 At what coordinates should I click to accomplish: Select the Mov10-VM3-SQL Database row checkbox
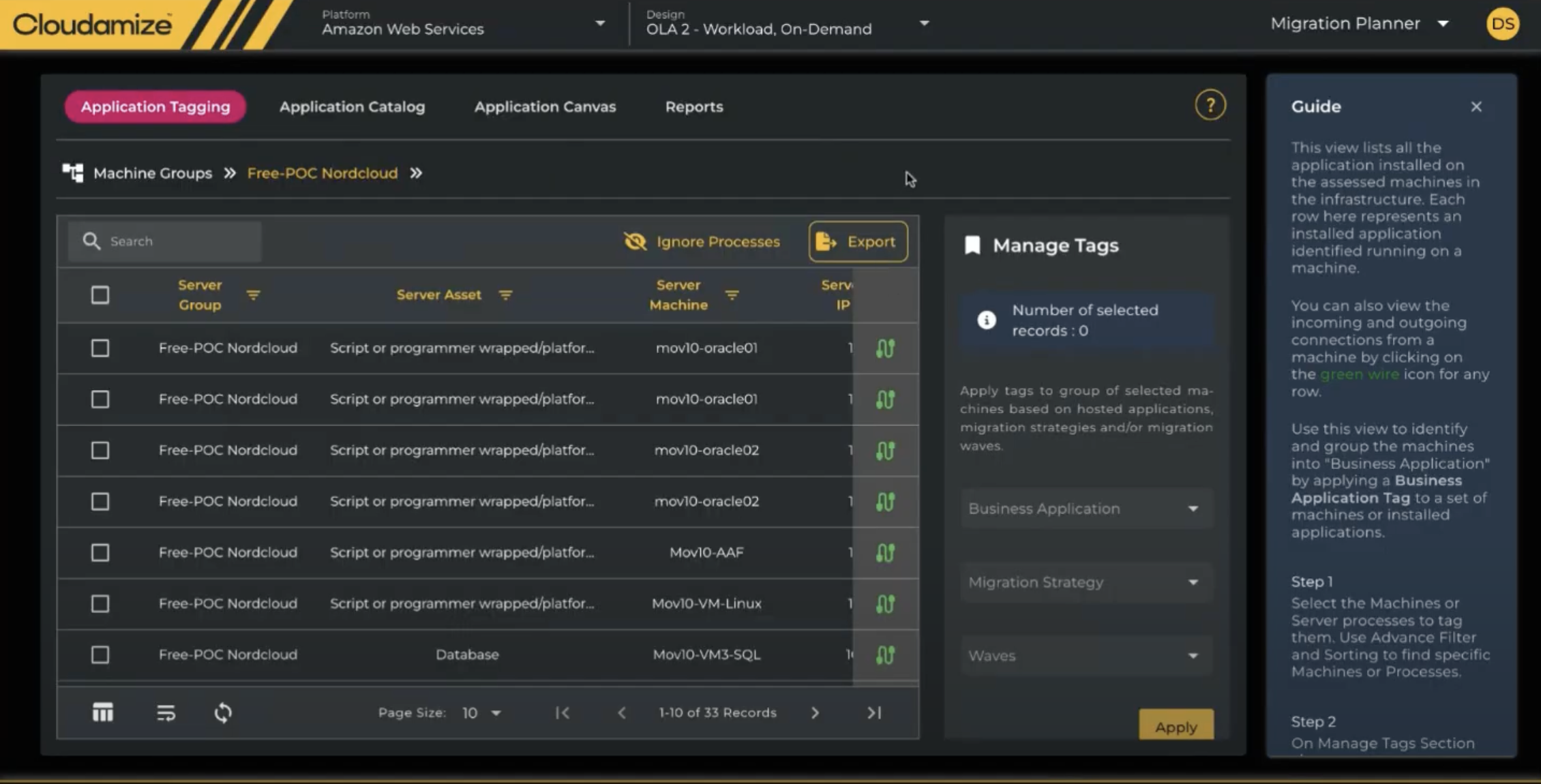click(x=100, y=655)
